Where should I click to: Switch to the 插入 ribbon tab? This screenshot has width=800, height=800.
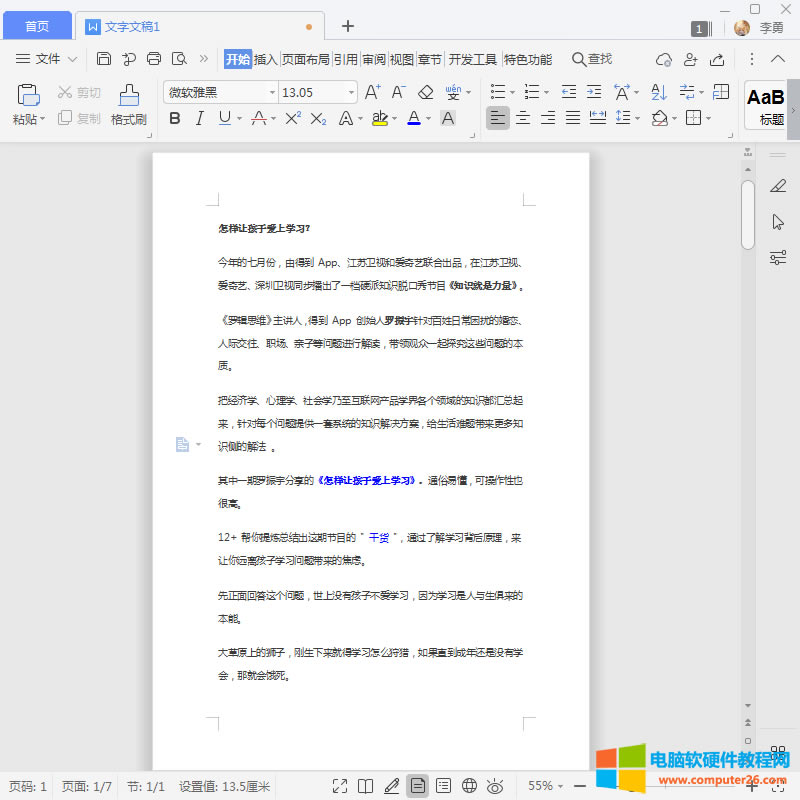point(265,59)
